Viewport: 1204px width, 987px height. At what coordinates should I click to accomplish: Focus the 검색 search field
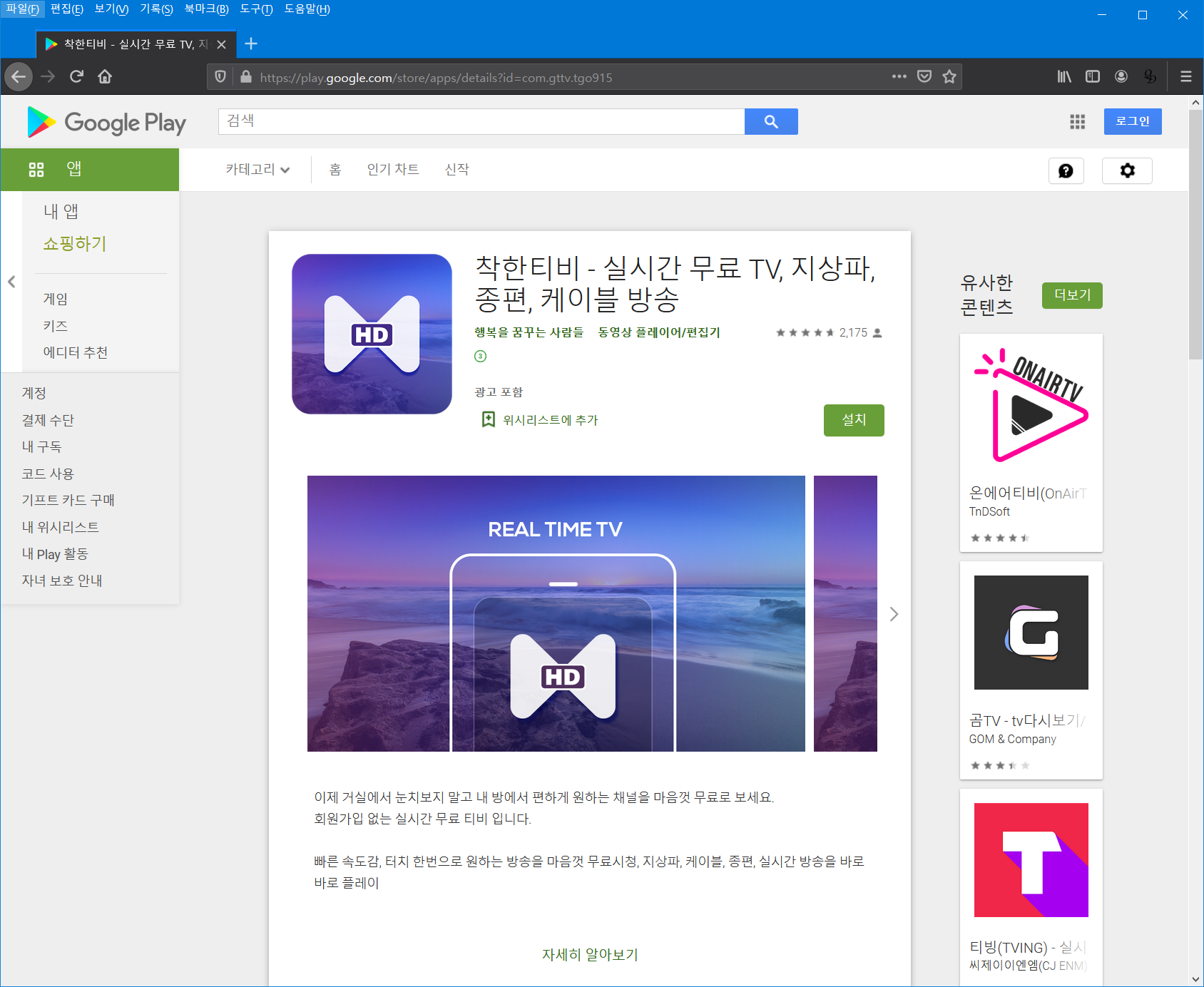pyautogui.click(x=481, y=121)
